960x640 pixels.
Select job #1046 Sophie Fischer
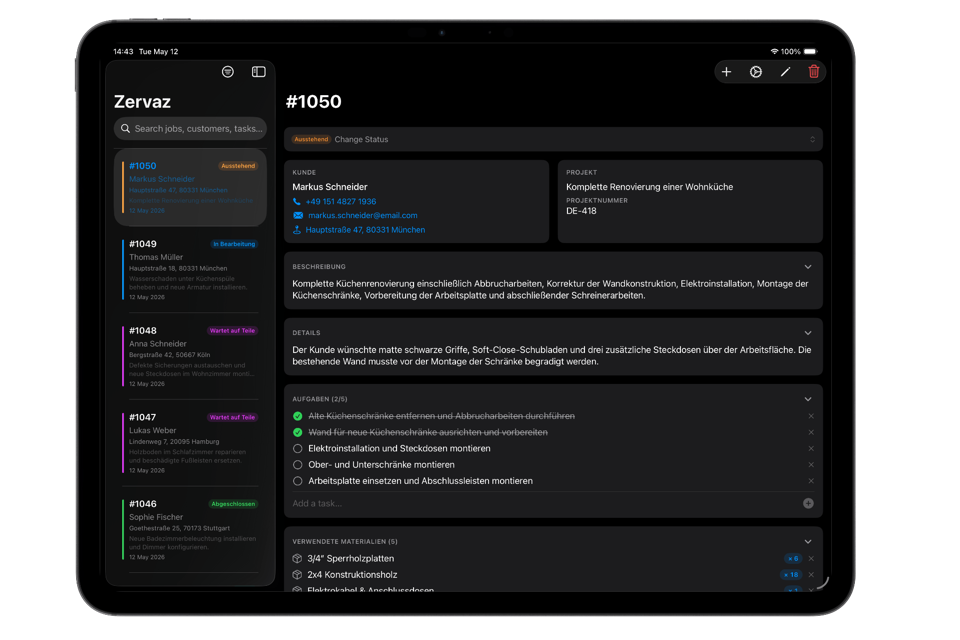point(190,530)
